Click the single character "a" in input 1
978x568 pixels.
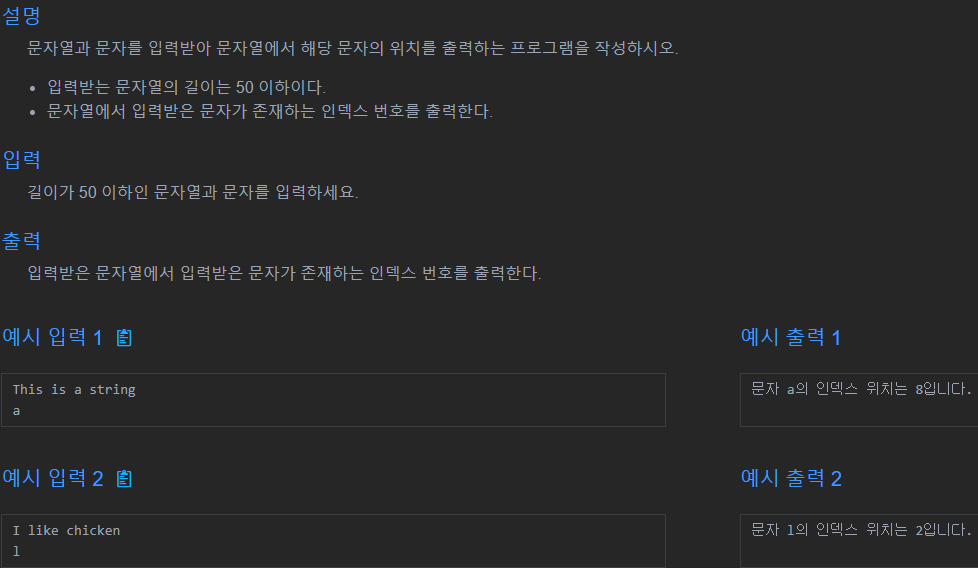click(x=16, y=410)
